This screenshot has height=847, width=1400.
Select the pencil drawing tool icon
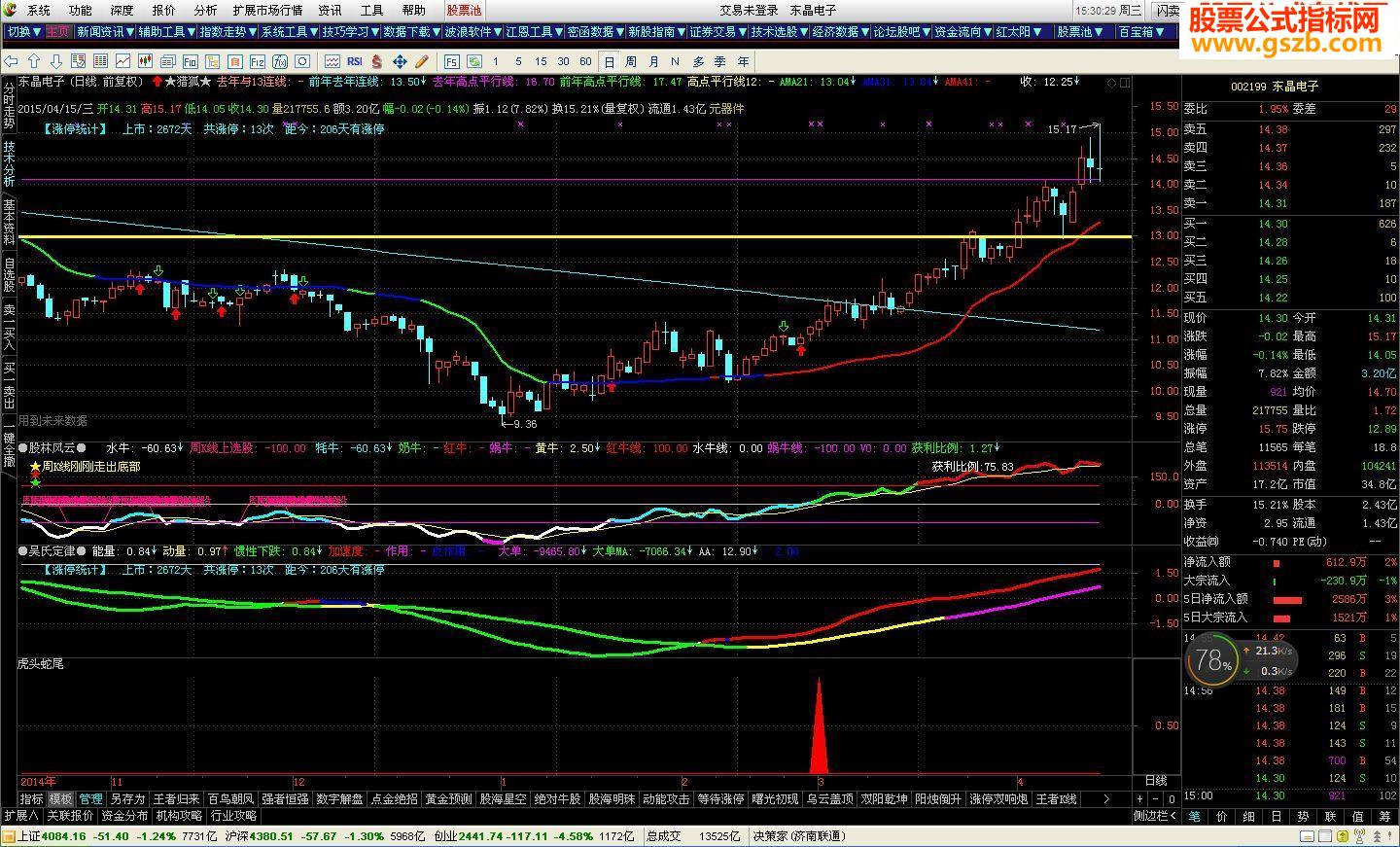click(422, 60)
